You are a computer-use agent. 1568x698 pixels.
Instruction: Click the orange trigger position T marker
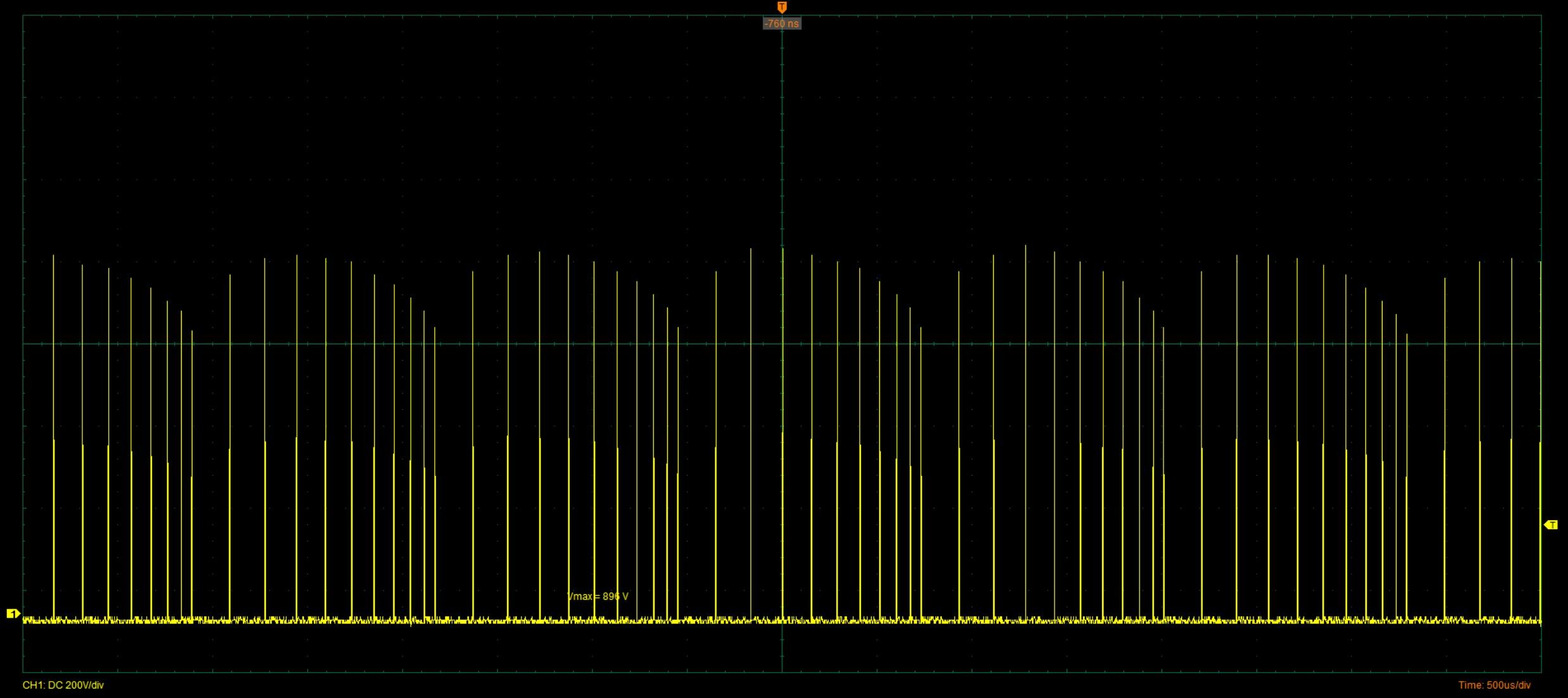782,7
